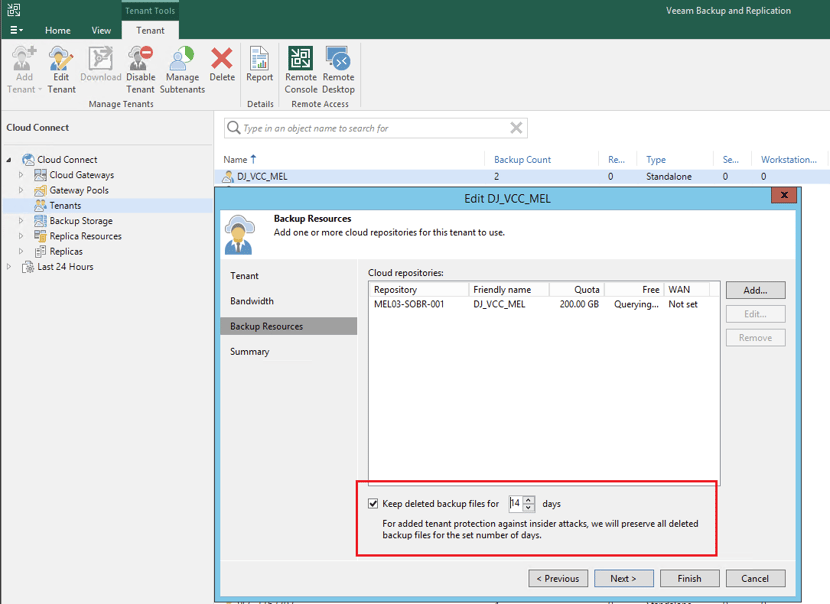Click the red Delete icon
Image resolution: width=830 pixels, height=604 pixels.
(222, 59)
